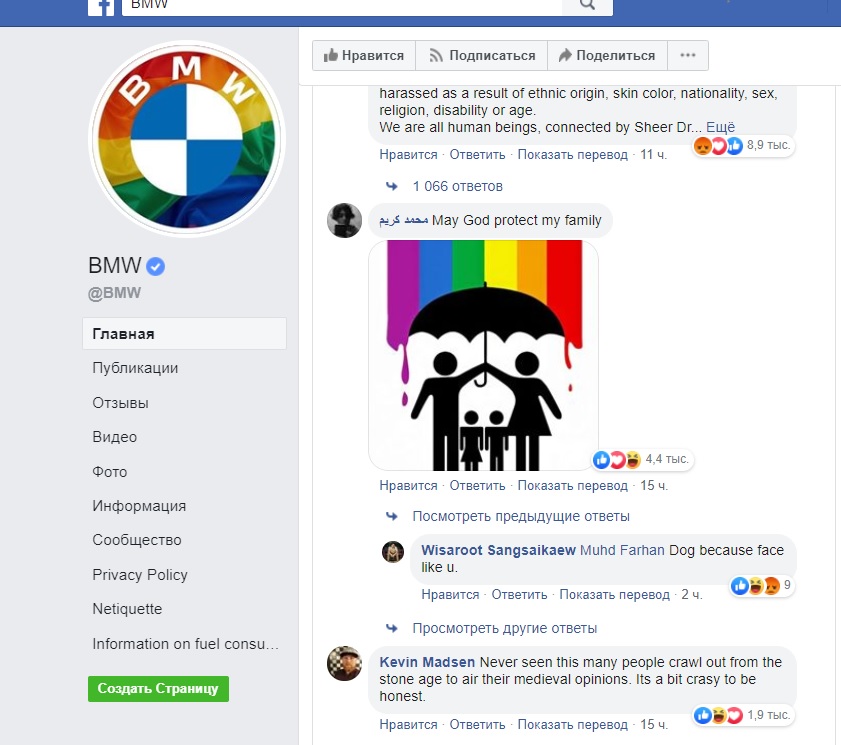Click the search magnifier icon
The height and width of the screenshot is (745, 841).
pyautogui.click(x=587, y=5)
